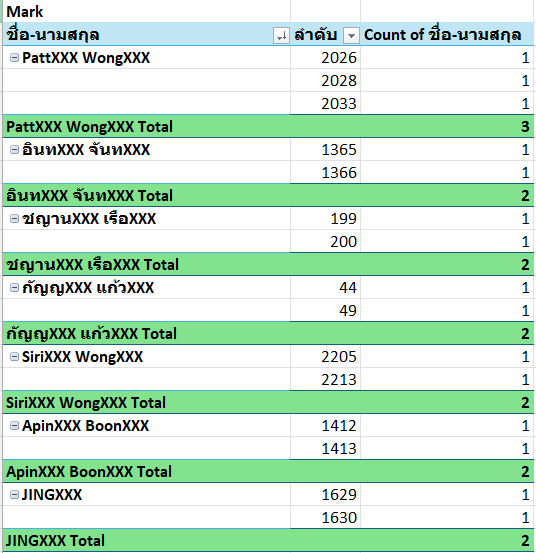Click the ApinXXX BoonXXX Total row
This screenshot has height=553, width=536.
[268, 472]
